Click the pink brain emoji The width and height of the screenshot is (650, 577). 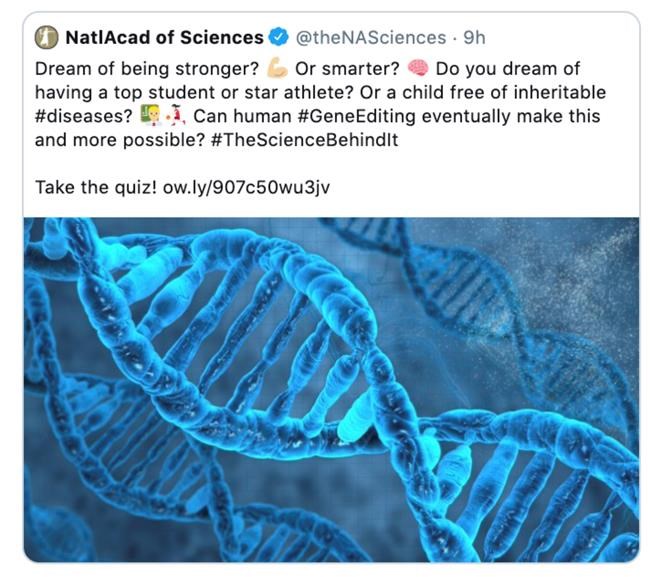(418, 69)
